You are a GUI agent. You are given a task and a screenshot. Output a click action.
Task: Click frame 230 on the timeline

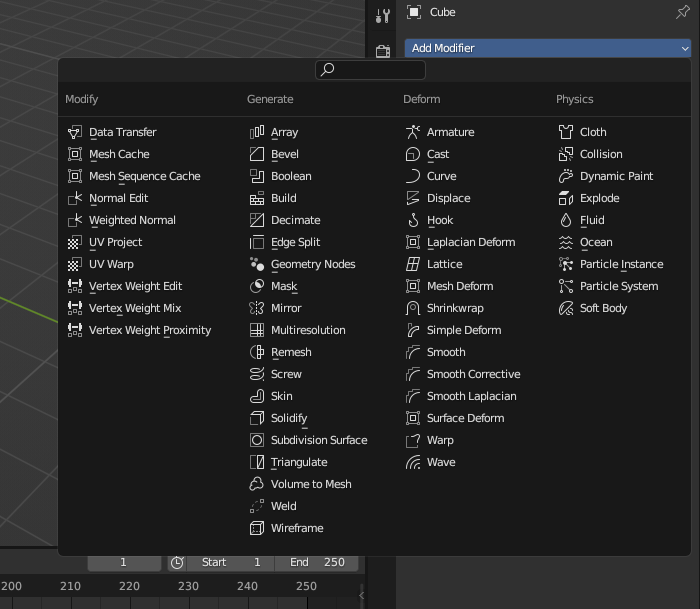[188, 586]
